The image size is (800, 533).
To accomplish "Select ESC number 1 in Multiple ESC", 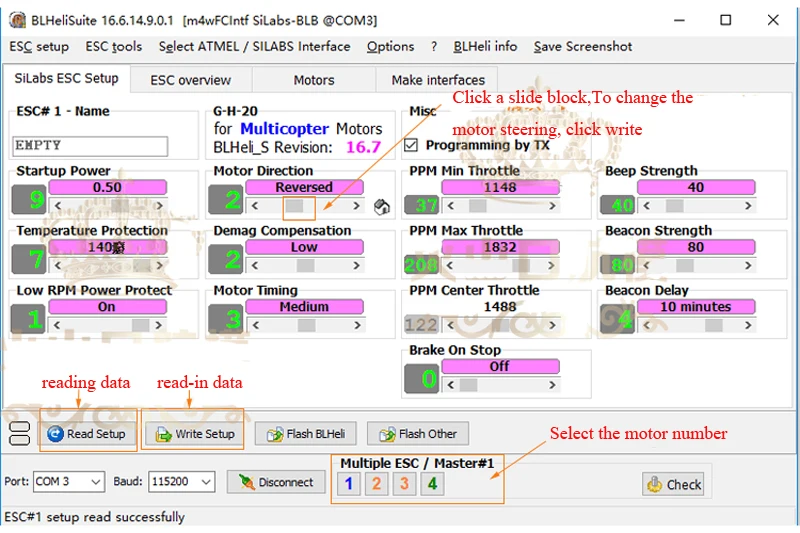I will 349,484.
